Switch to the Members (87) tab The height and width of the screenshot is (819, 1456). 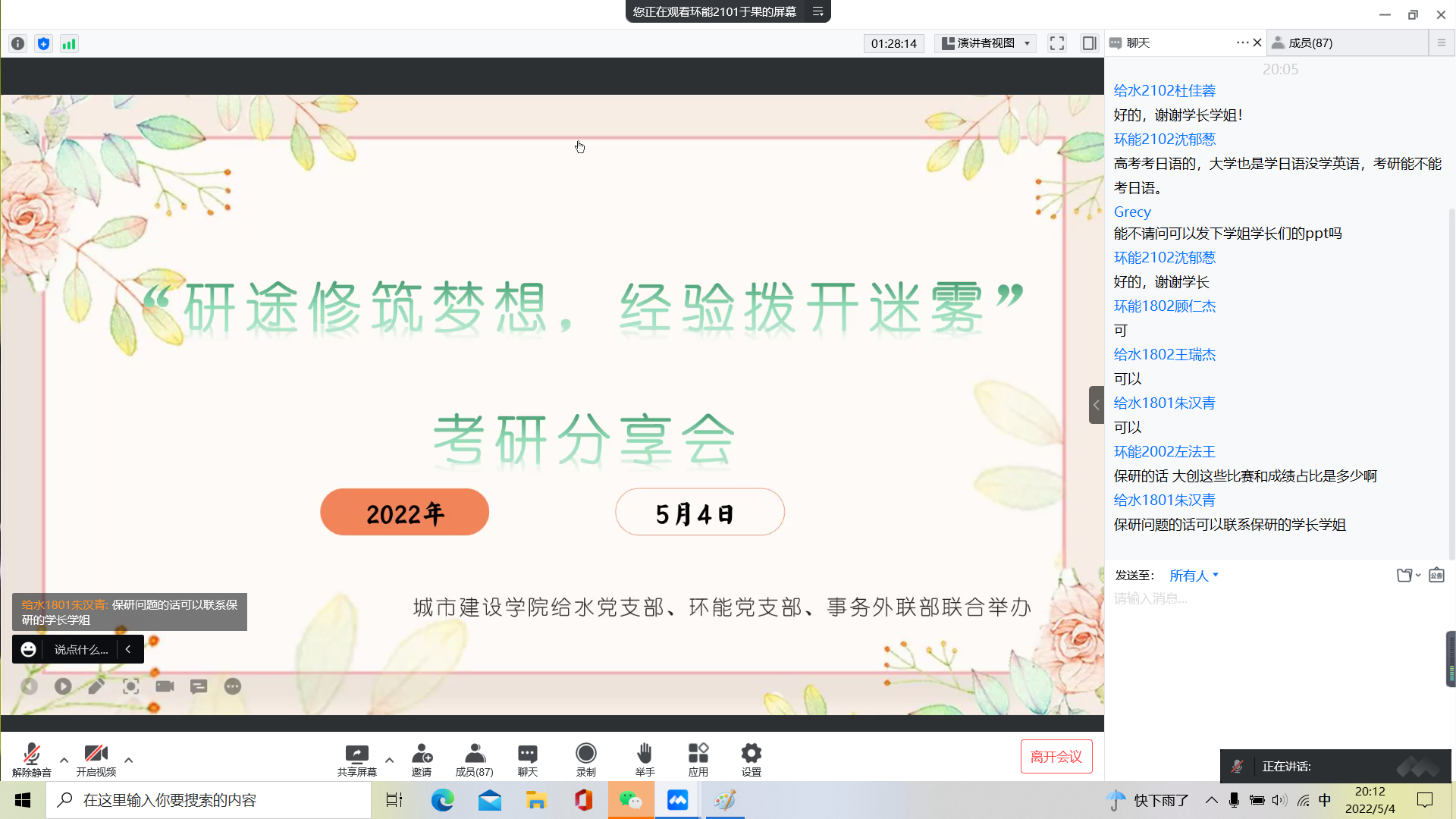(x=1310, y=43)
